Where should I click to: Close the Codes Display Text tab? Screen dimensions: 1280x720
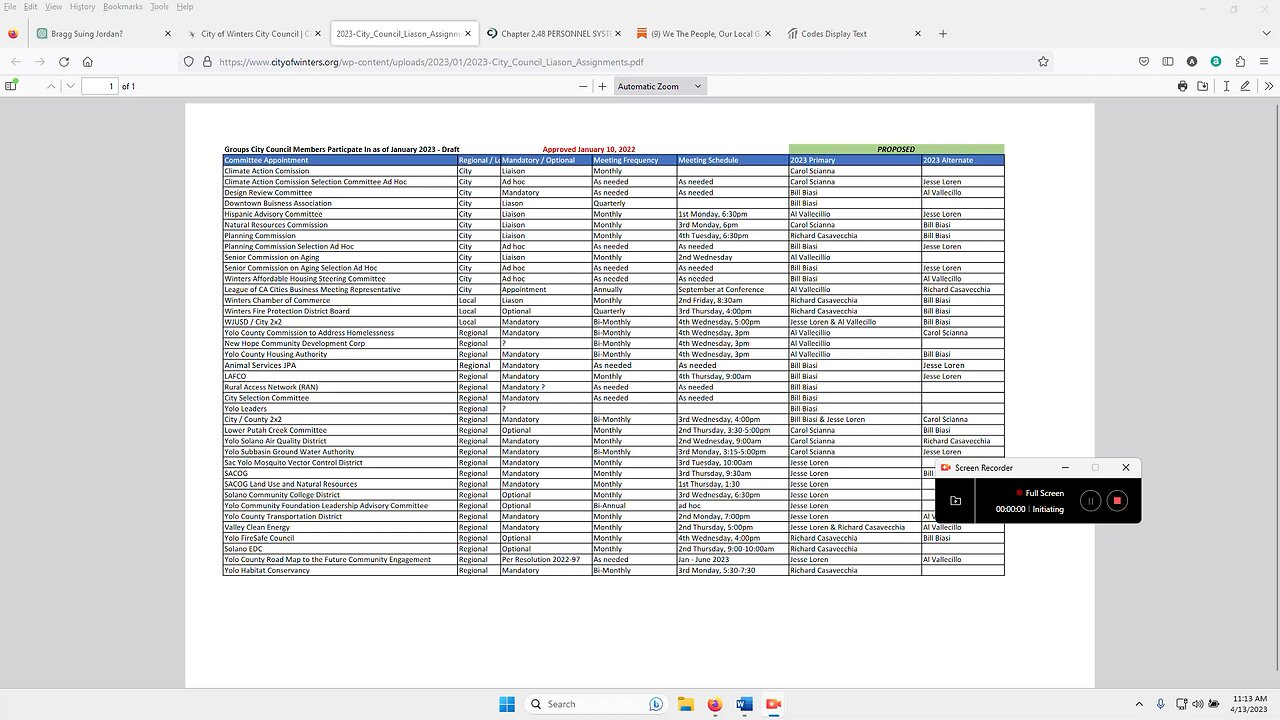coord(918,33)
